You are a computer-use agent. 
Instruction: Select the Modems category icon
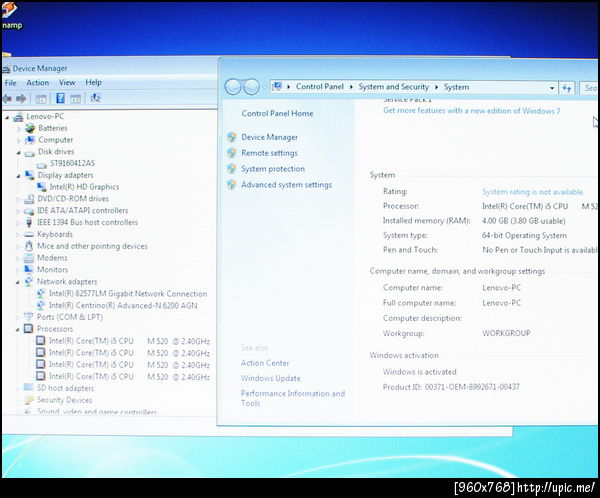[29, 258]
